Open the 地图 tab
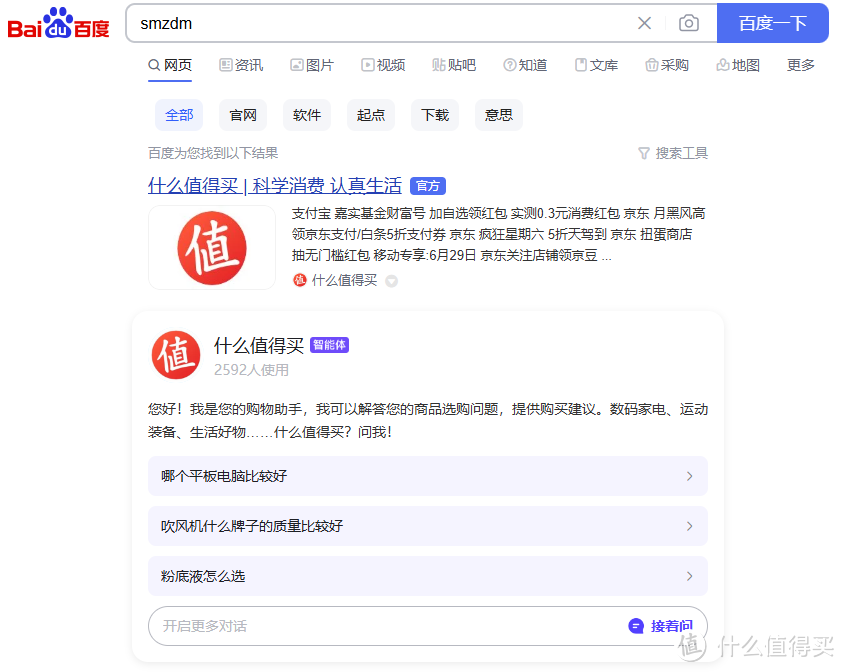This screenshot has width=844, height=672. [x=738, y=65]
